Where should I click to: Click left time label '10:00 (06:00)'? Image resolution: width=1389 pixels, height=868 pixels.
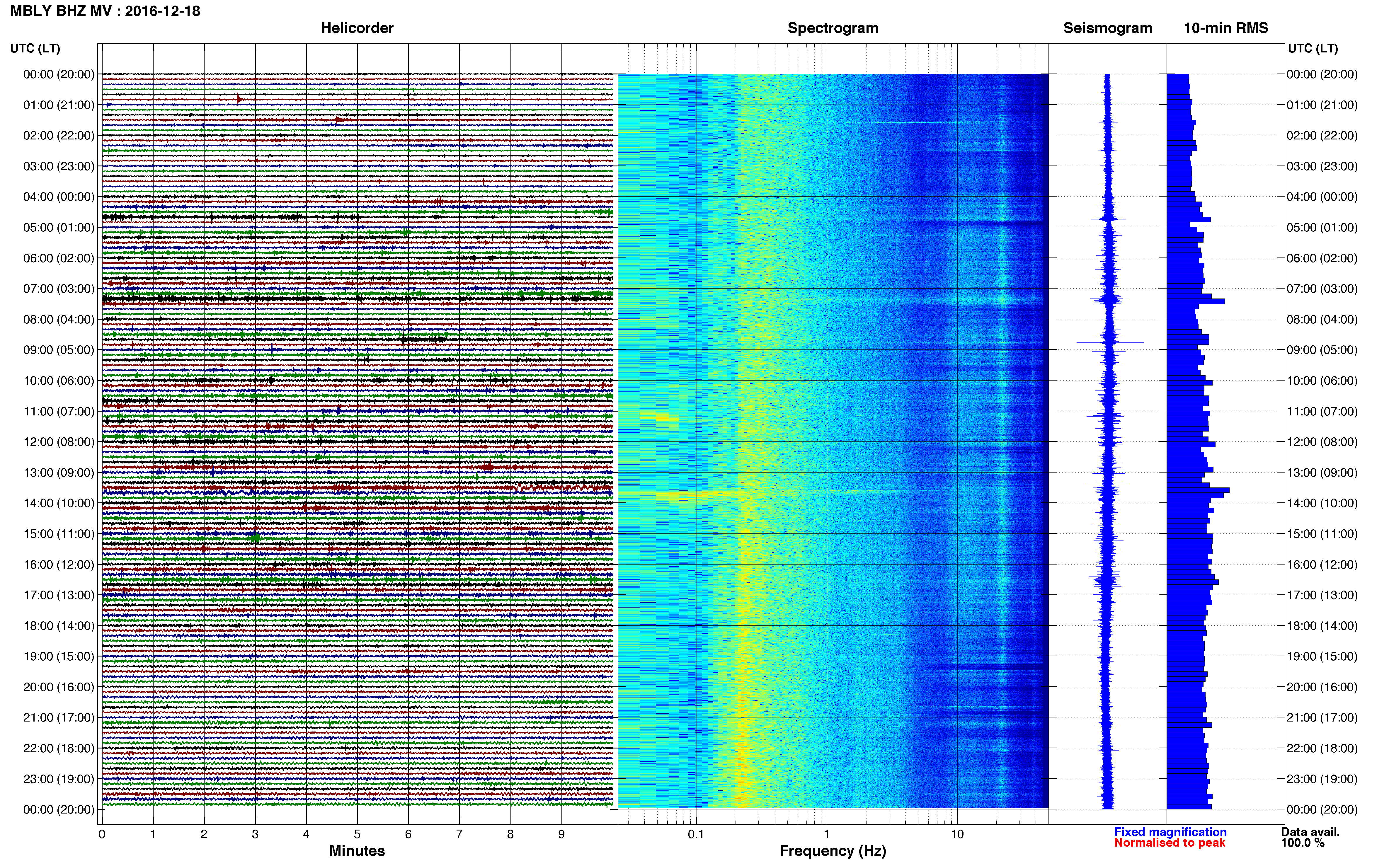click(x=59, y=381)
